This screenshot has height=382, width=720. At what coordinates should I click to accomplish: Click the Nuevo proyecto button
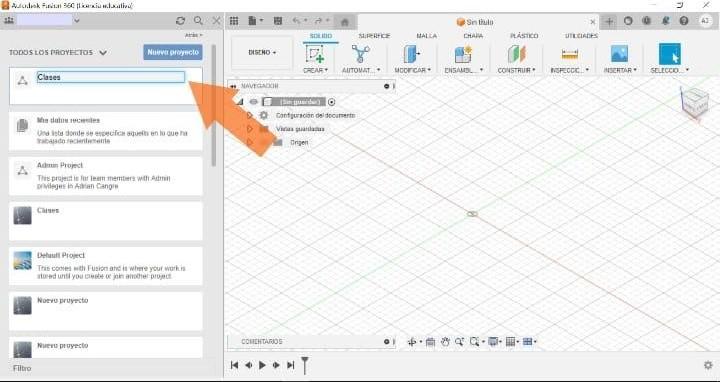click(x=173, y=52)
